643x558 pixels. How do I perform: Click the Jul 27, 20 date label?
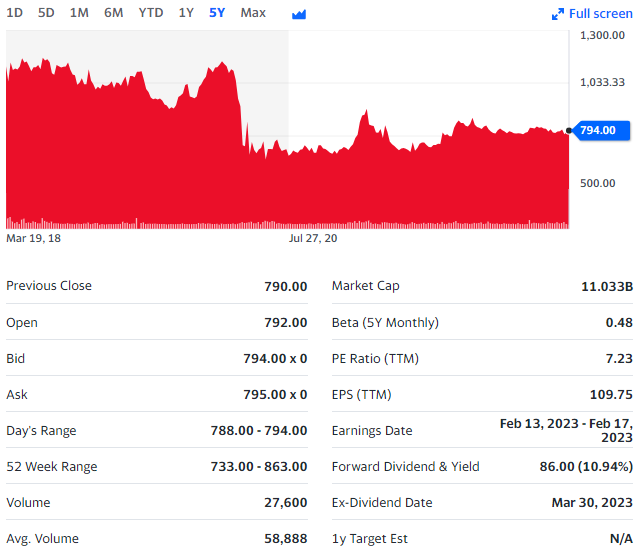pos(313,238)
